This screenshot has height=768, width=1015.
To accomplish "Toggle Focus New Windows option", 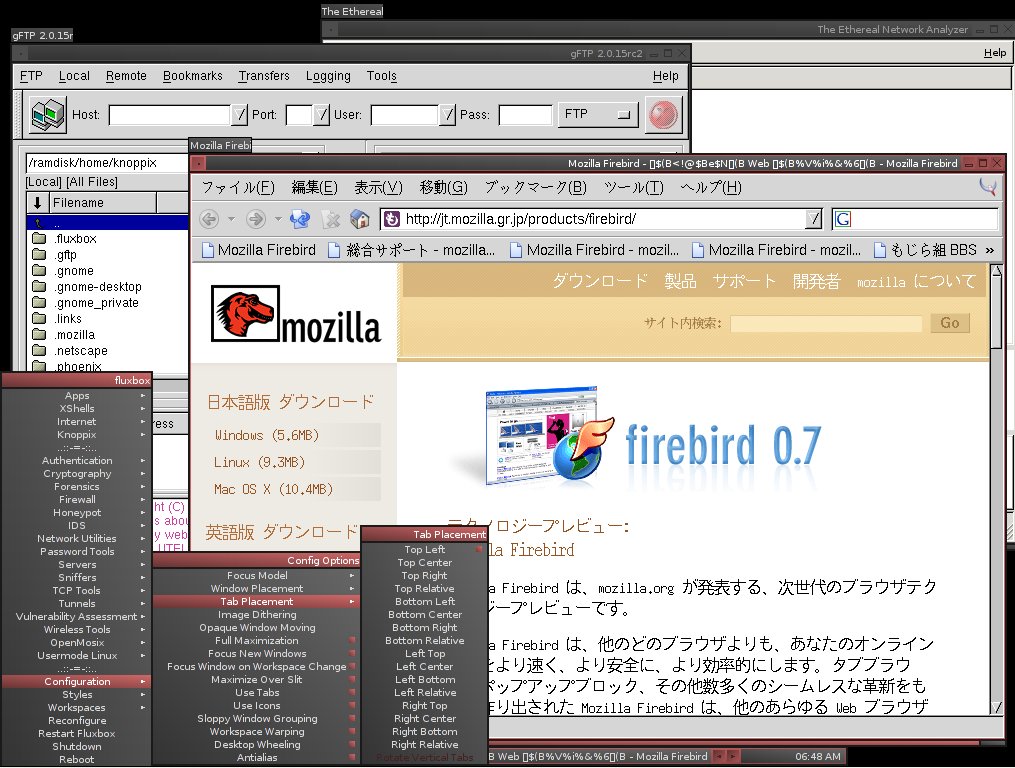I will pos(256,653).
